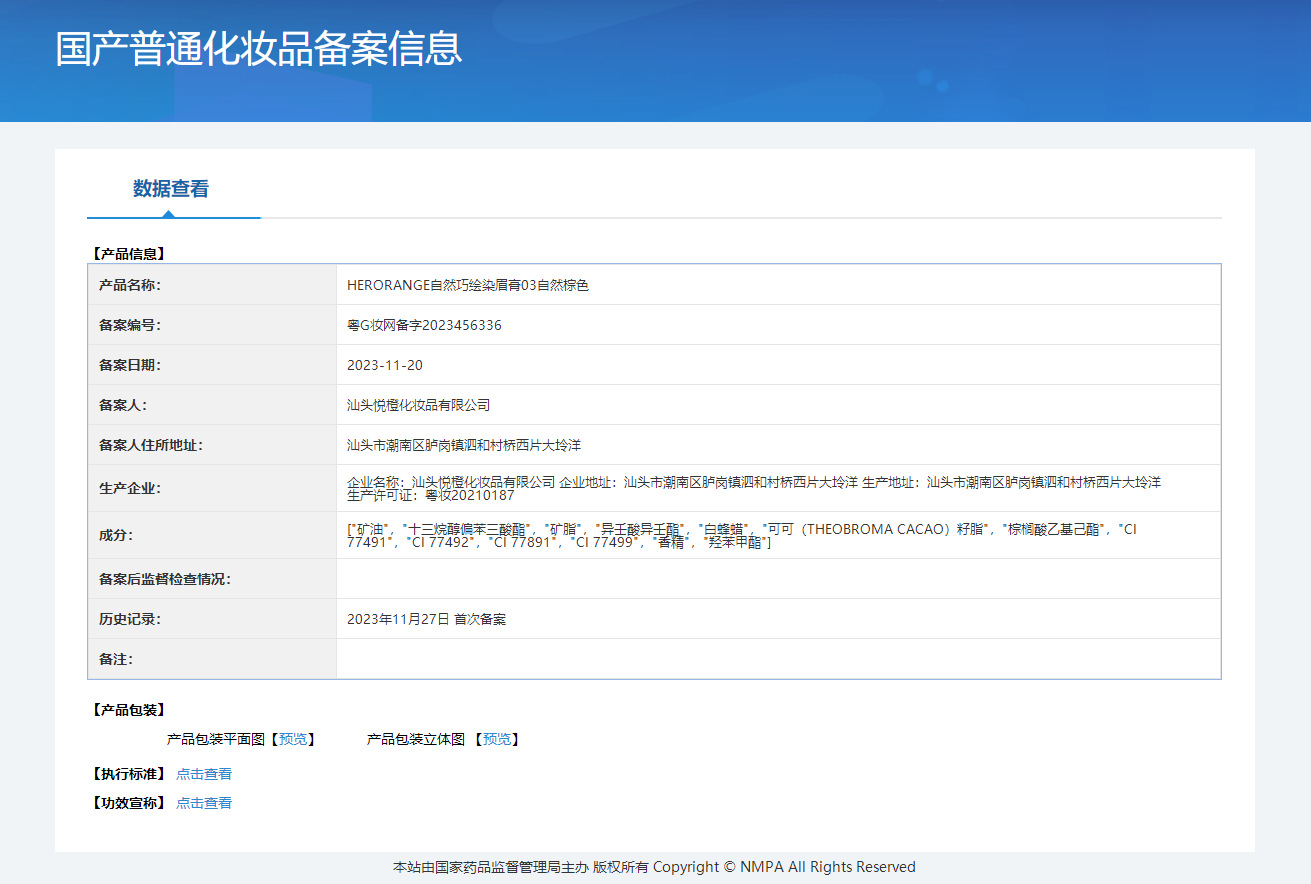This screenshot has height=884, width=1311.
Task: Select license number 粤妆20210187
Action: tap(470, 495)
